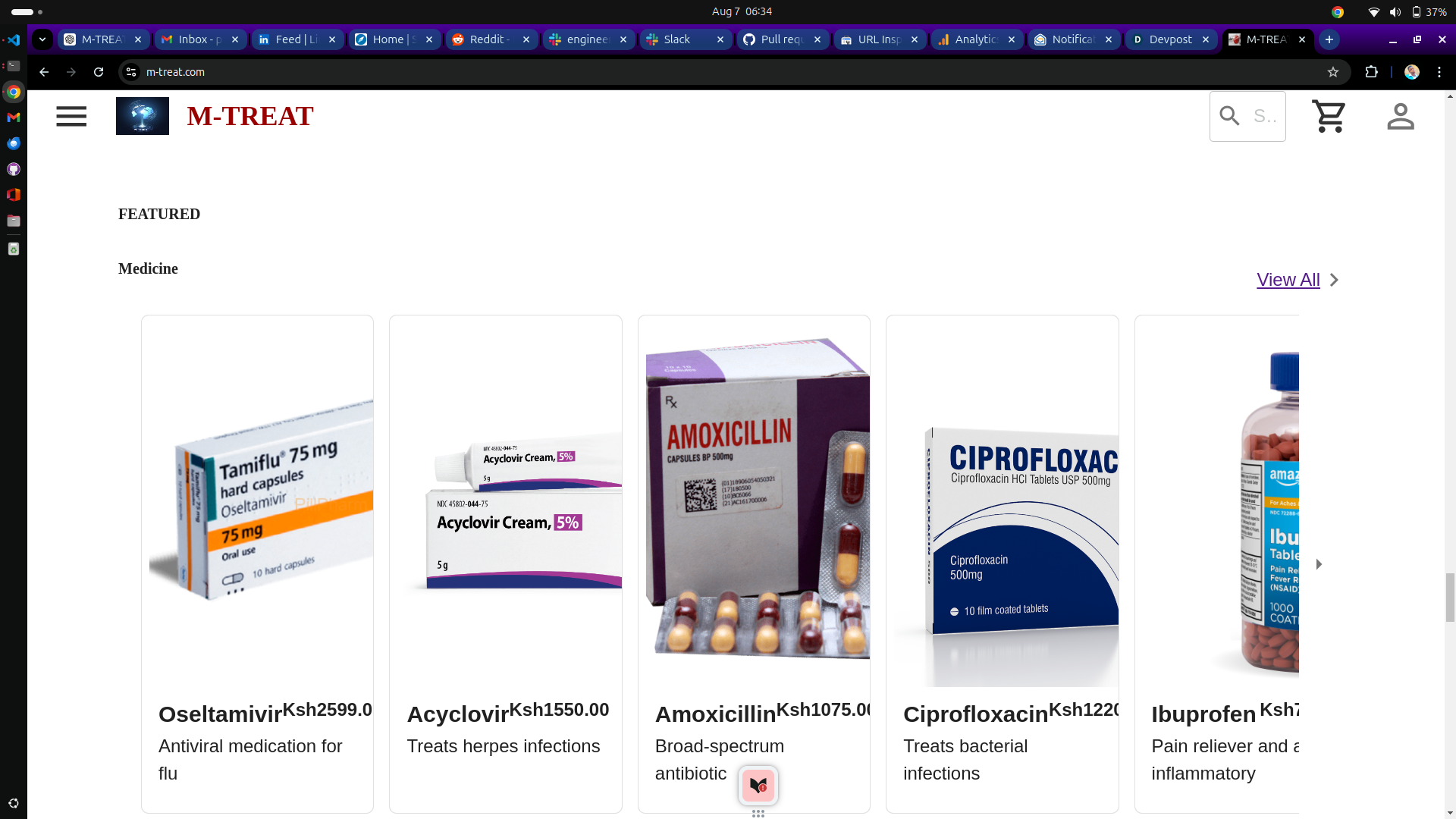Open the hamburger navigation menu
Viewport: 1456px width, 819px height.
71,117
